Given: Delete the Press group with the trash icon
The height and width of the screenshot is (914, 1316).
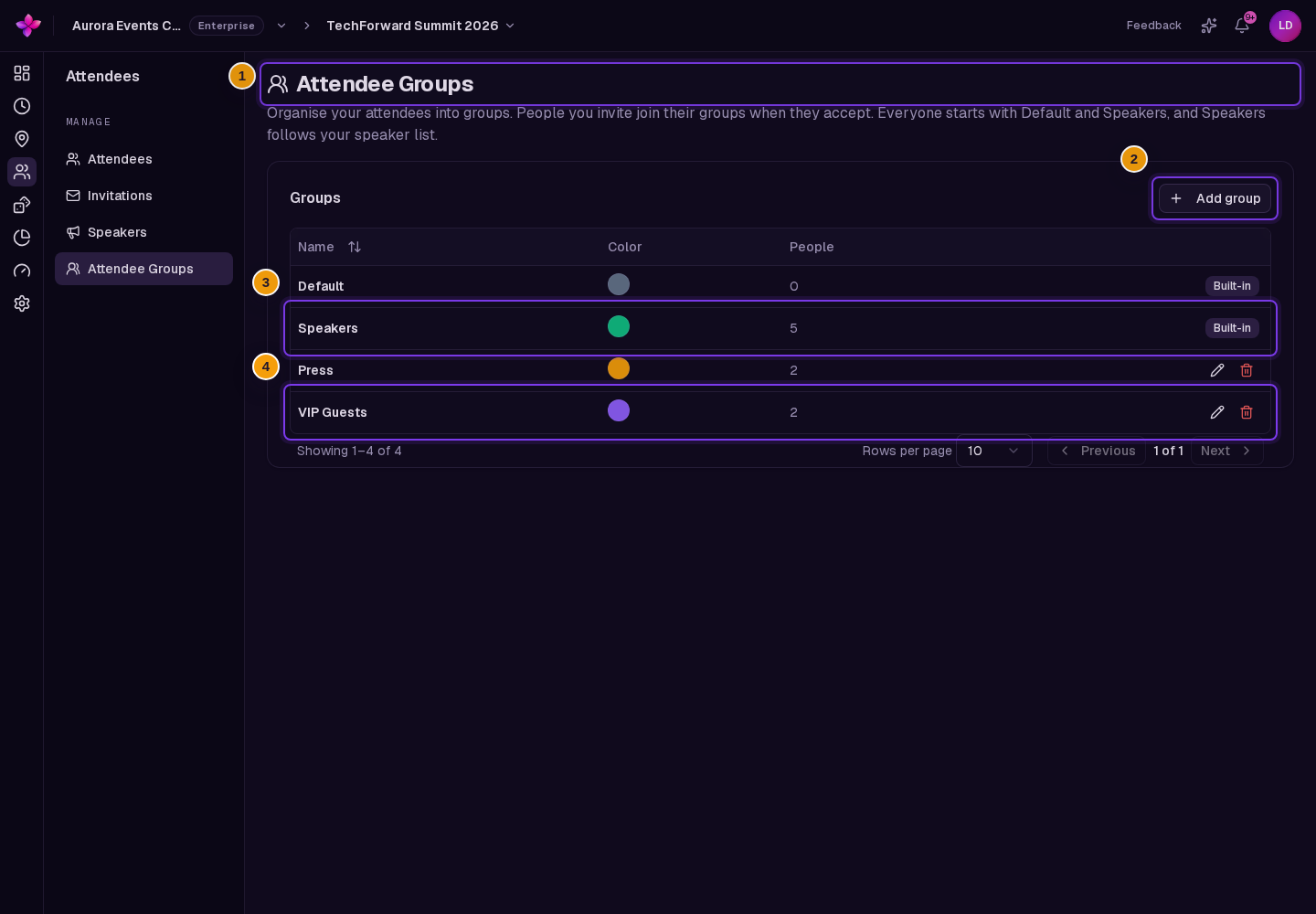Looking at the screenshot, I should (x=1247, y=370).
